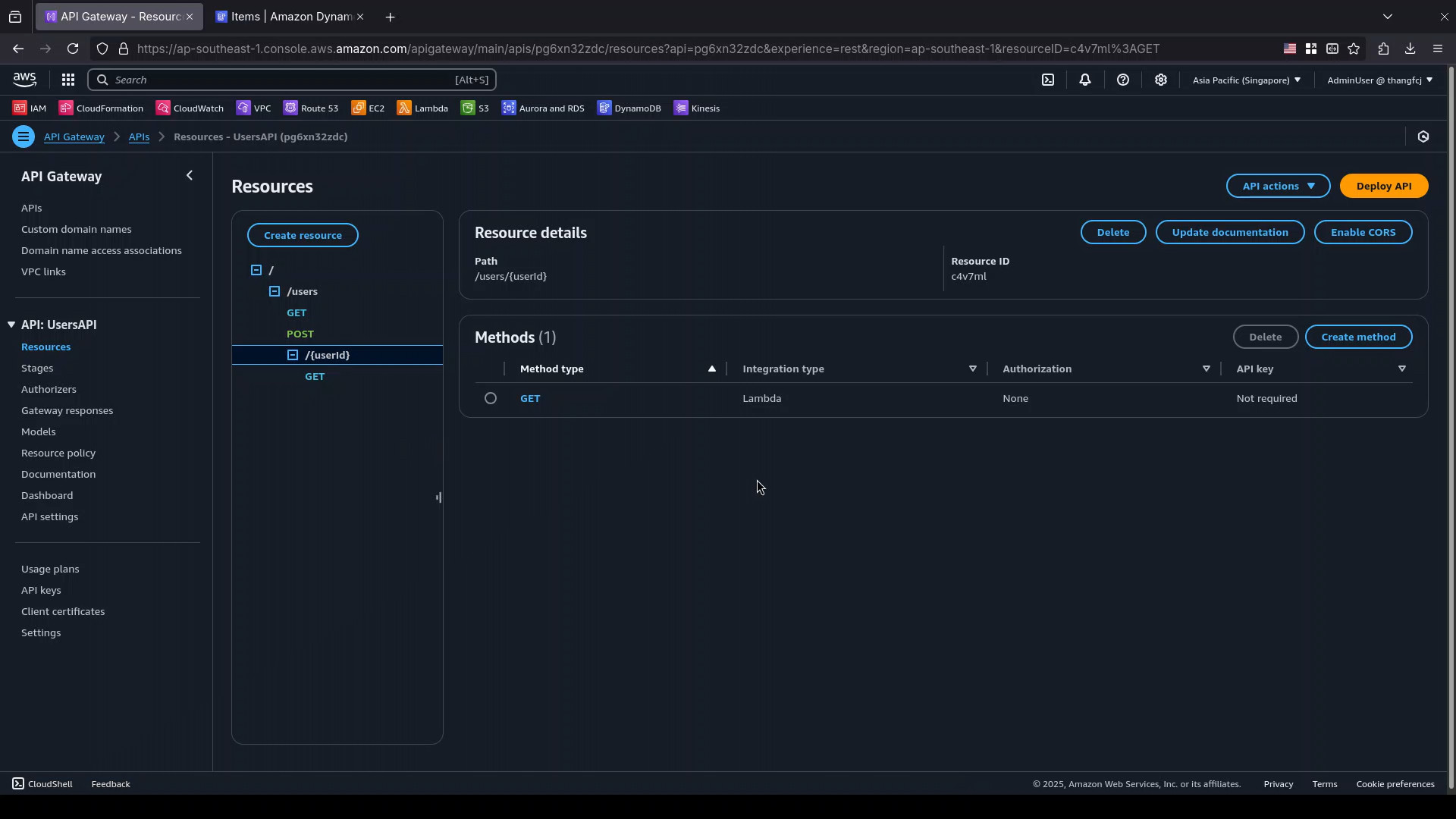Delete the /users/{userId} resource

(x=1113, y=232)
